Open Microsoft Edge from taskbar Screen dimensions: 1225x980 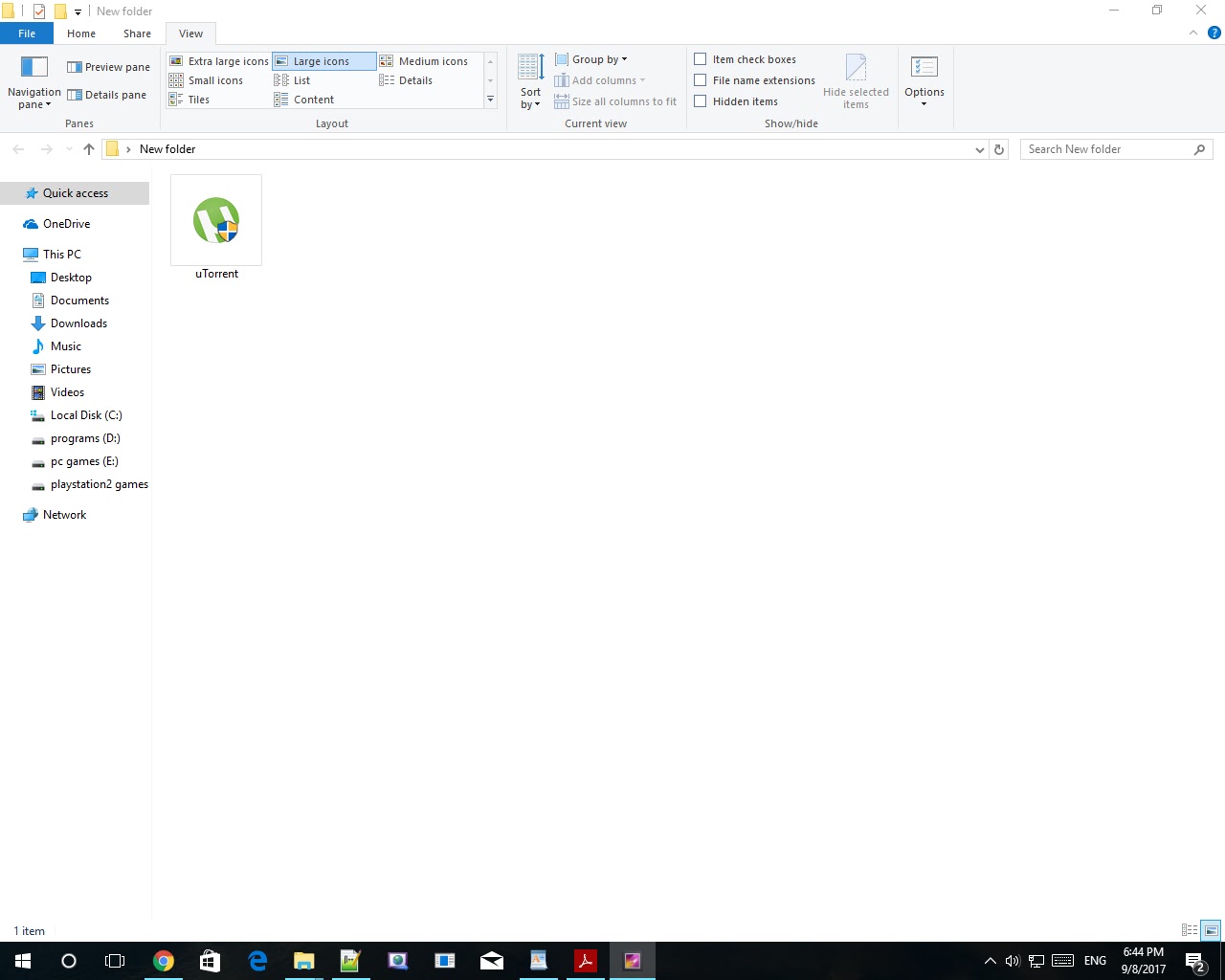pyautogui.click(x=257, y=961)
